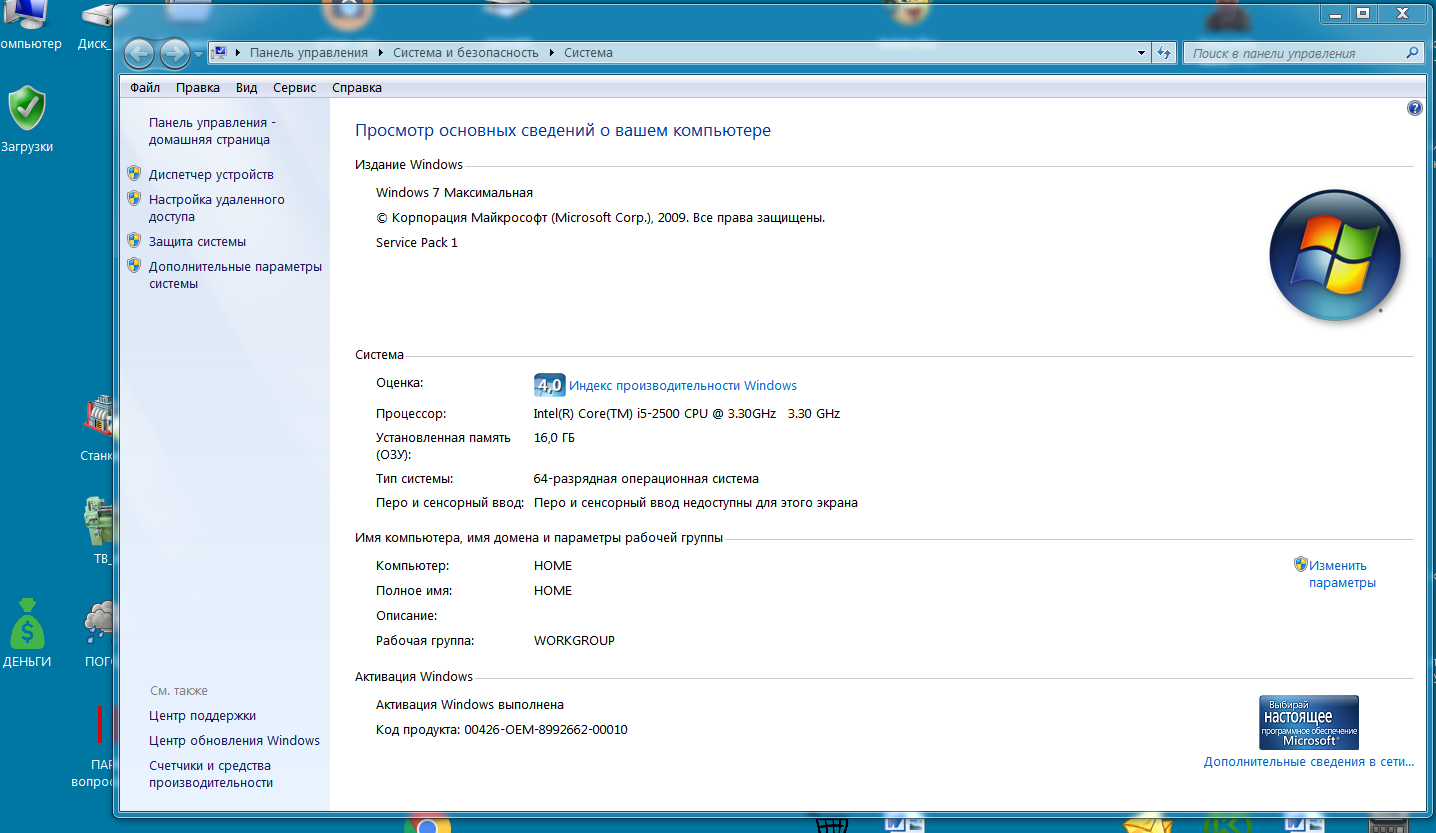The height and width of the screenshot is (833, 1436).
Task: Maximize the System window
Action: point(1362,13)
